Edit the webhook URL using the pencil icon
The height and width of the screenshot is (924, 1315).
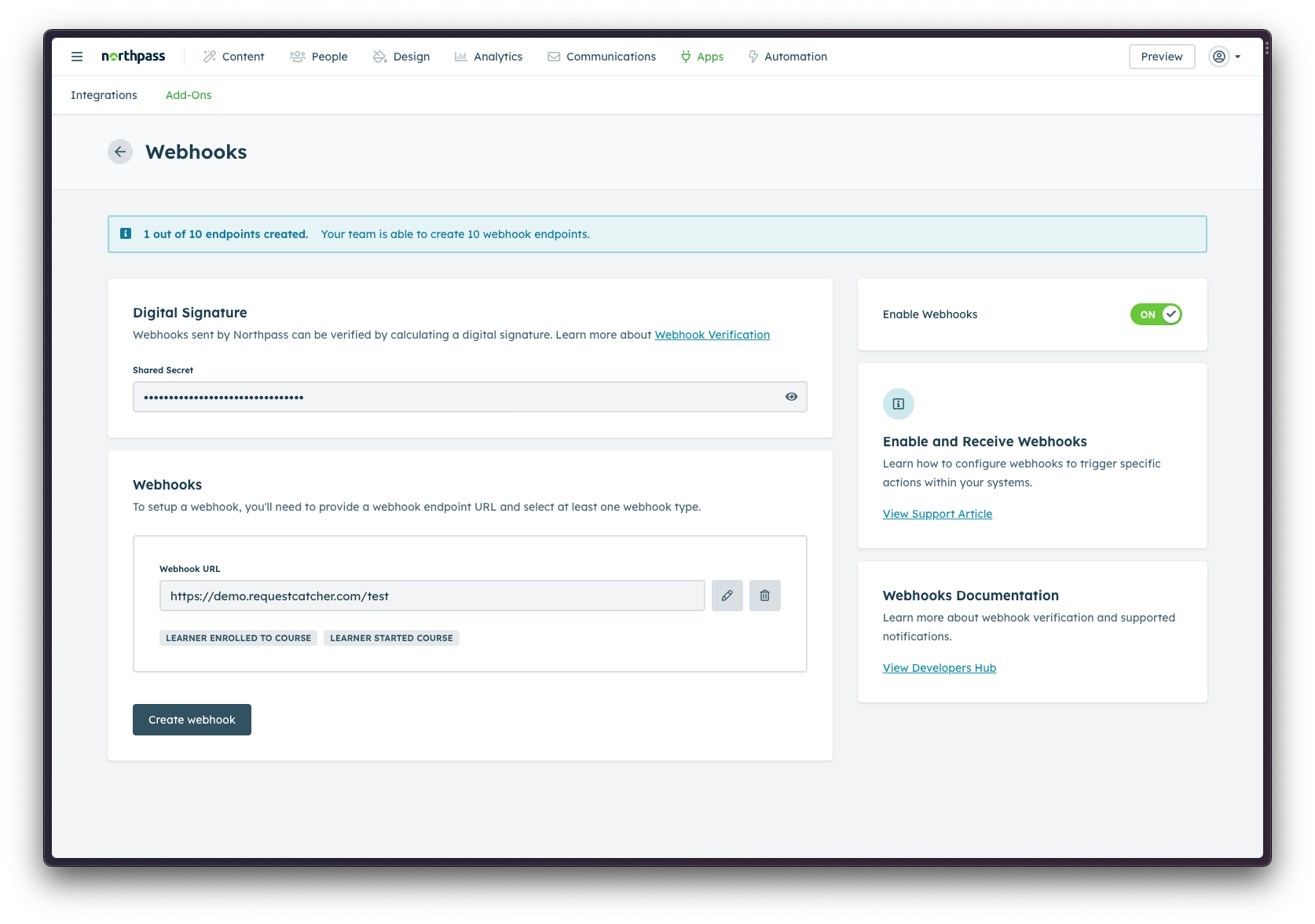point(727,596)
